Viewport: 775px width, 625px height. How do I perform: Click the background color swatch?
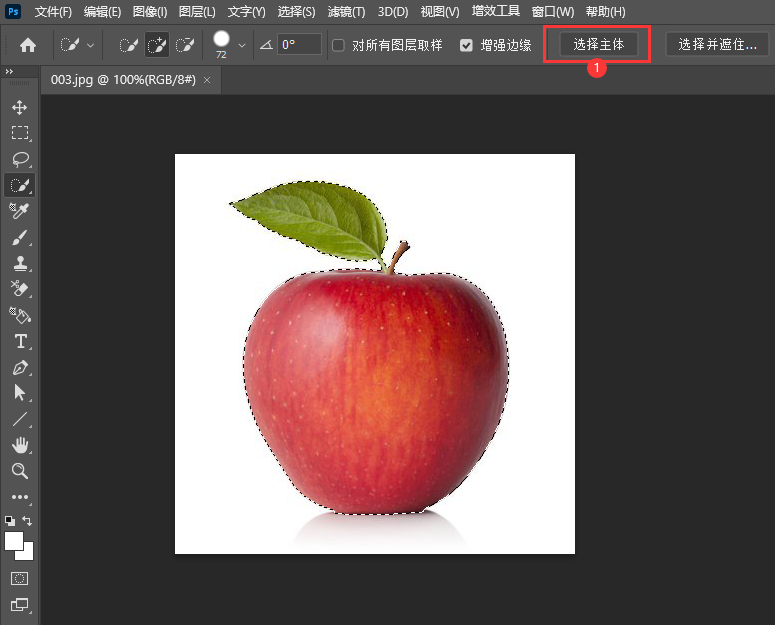(x=28, y=553)
